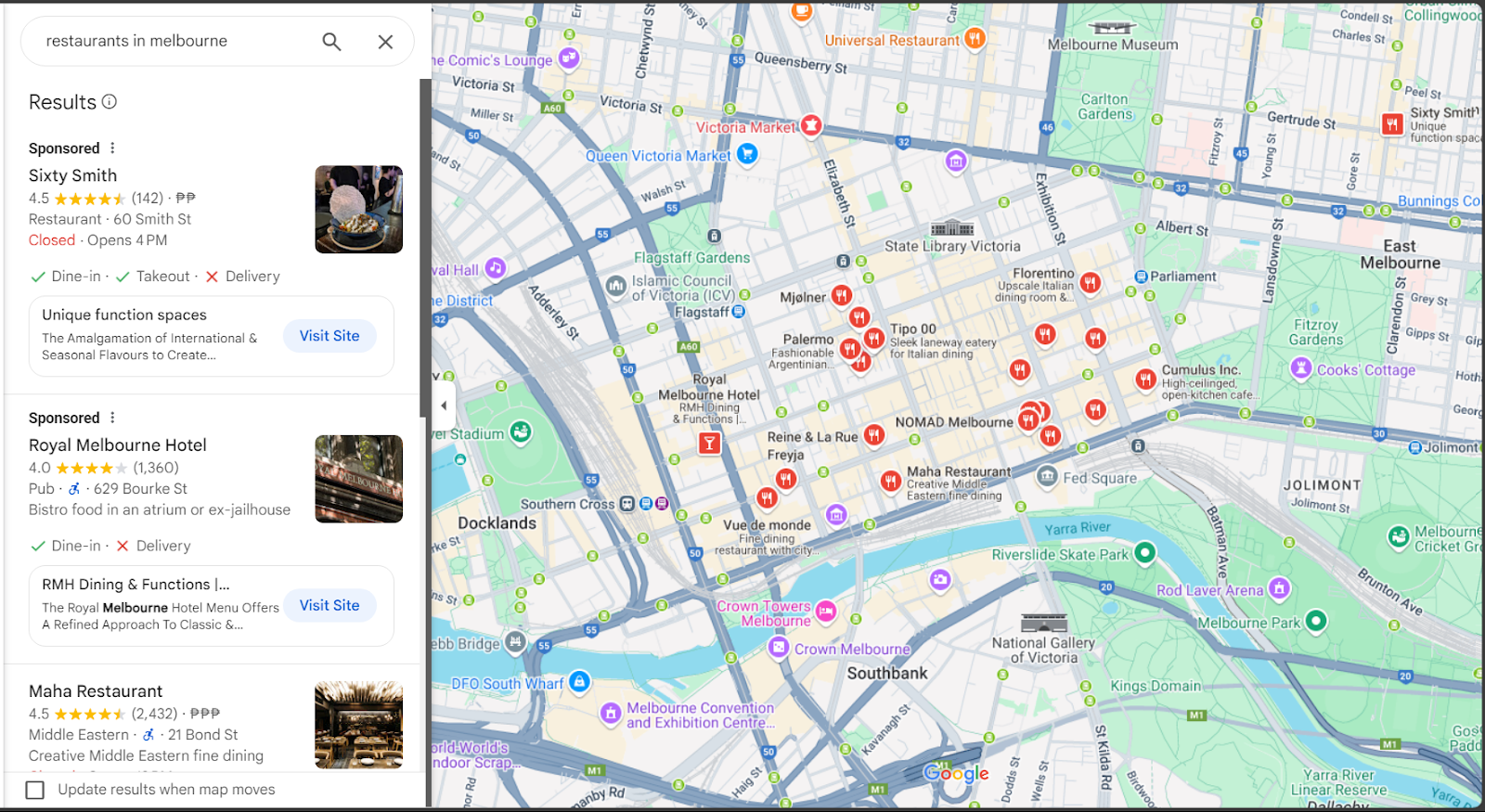Select the DFO South Wharf shopping pin
The width and height of the screenshot is (1485, 812).
[579, 682]
